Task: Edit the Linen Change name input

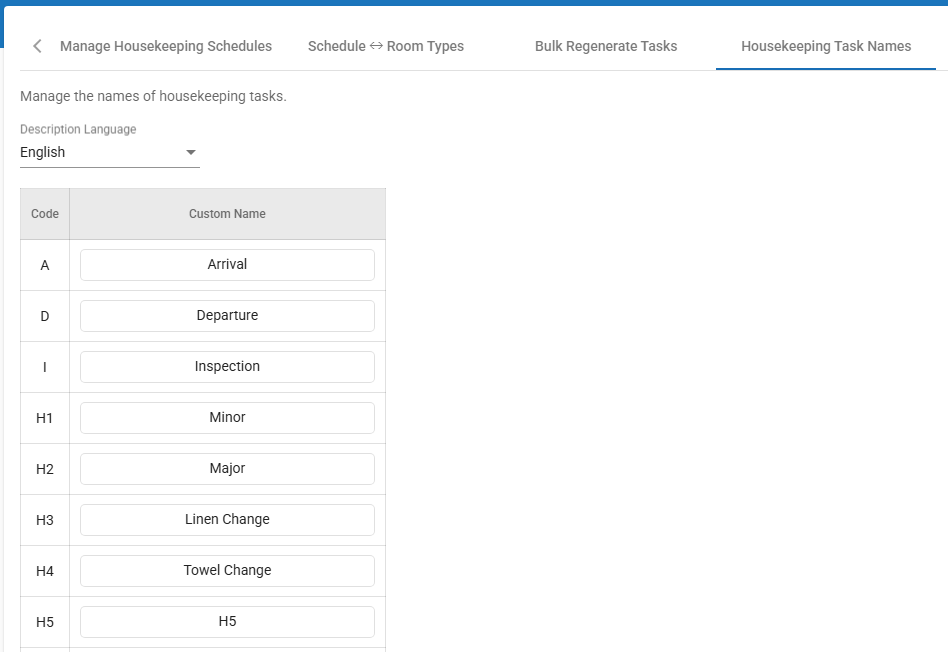Action: 227,520
